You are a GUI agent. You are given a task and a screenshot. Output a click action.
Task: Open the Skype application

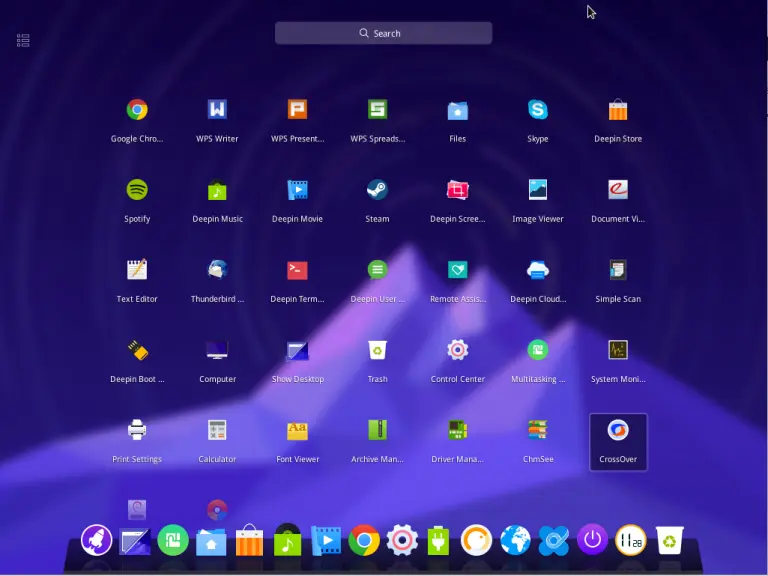click(538, 110)
